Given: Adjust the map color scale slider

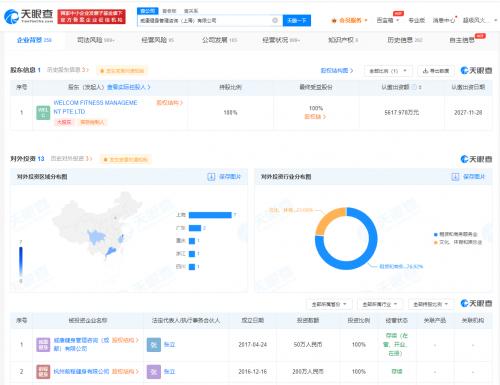Looking at the screenshot, I should point(21,262).
